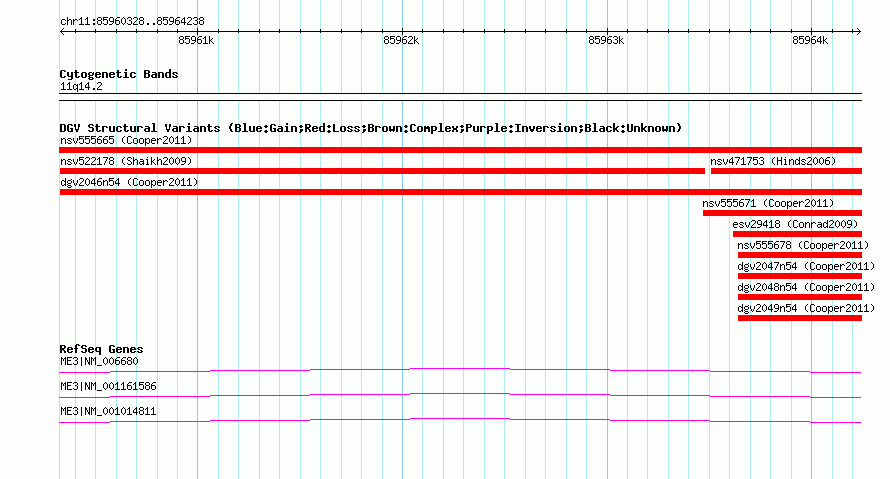This screenshot has width=890, height=479.
Task: Select the RefSeq Genes track title
Action: point(101,349)
